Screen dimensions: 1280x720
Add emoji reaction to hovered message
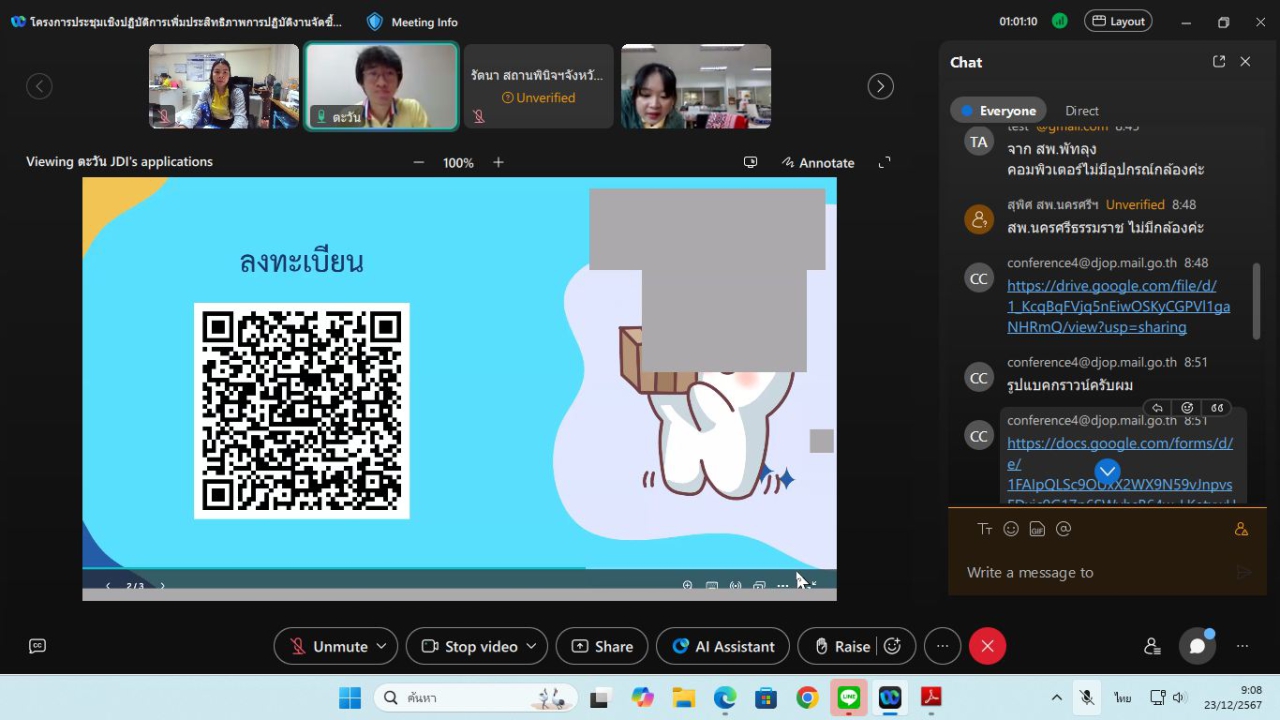[x=1187, y=408]
